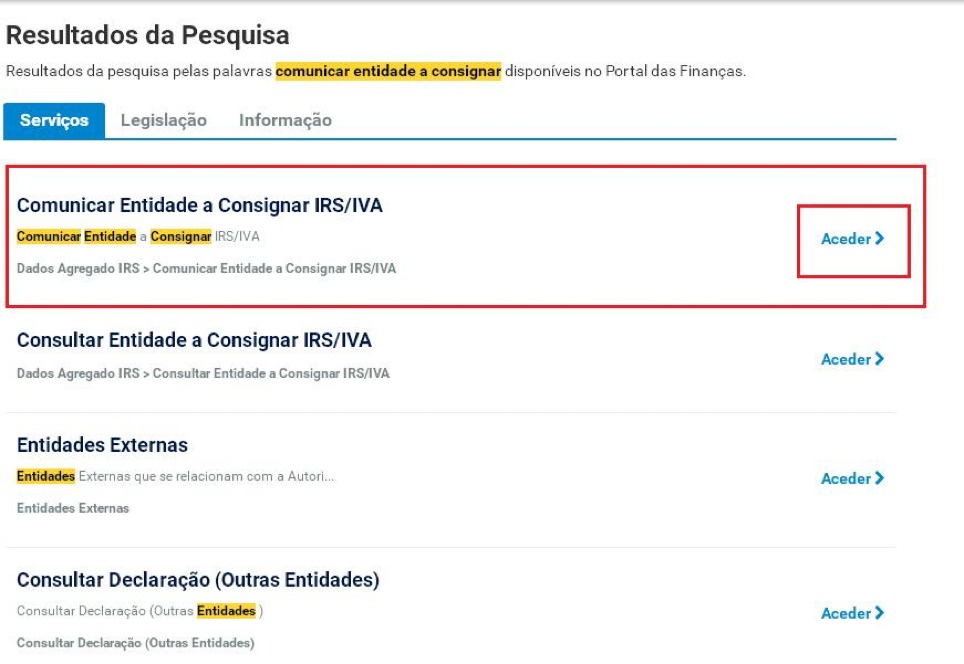
Task: Click the chevron arrow for Consultar Entidade result
Action: pos(880,359)
